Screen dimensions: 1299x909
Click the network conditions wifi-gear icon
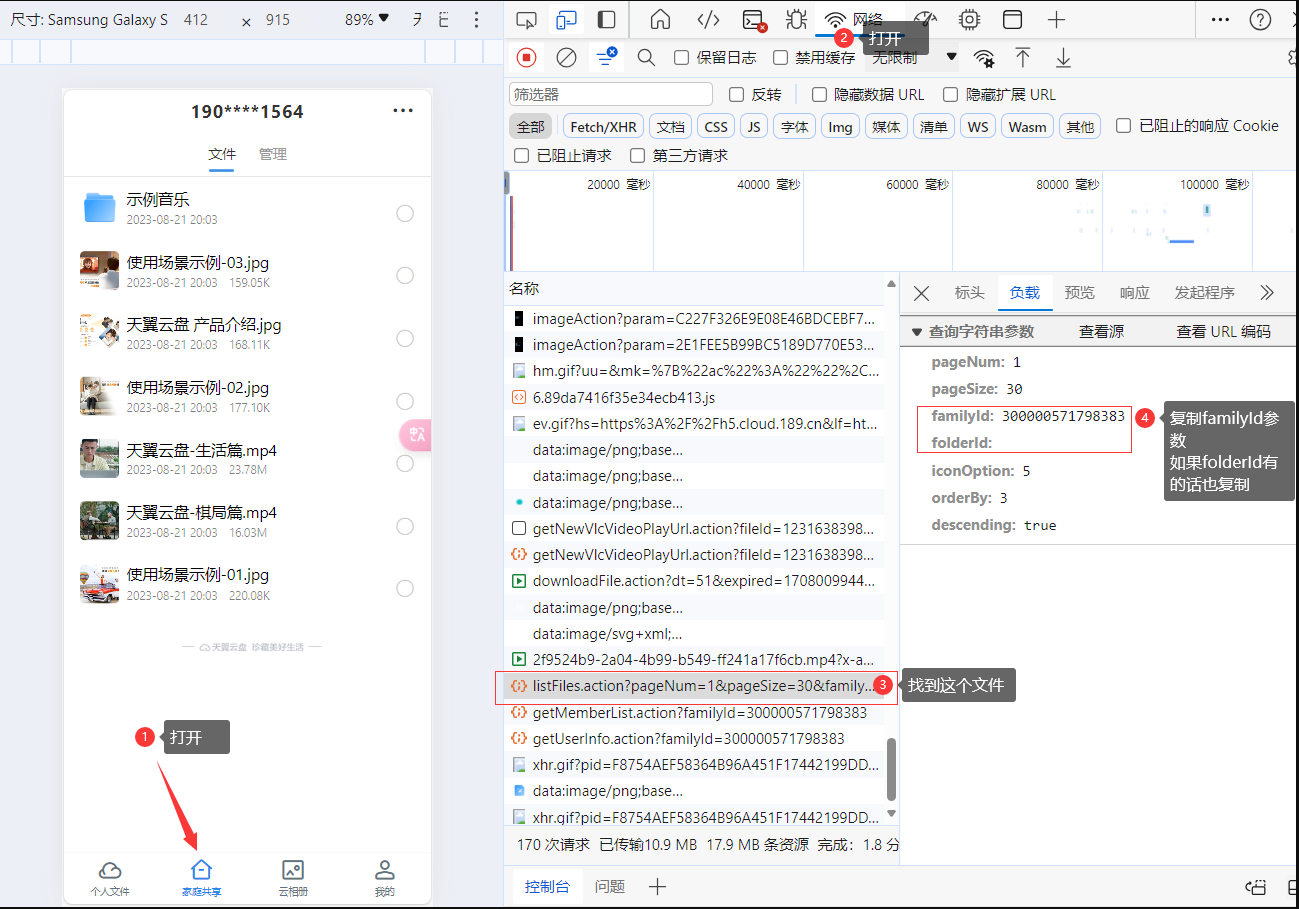[x=984, y=58]
